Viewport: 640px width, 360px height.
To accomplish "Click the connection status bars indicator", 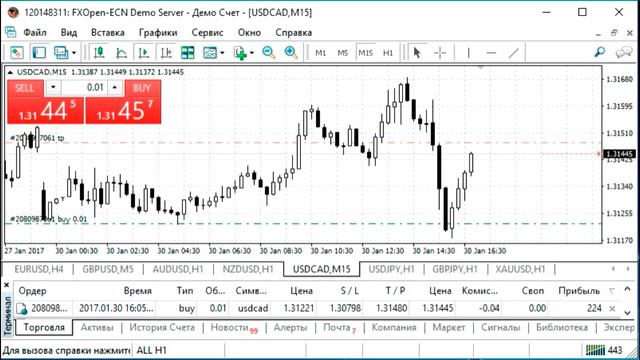I will (596, 350).
